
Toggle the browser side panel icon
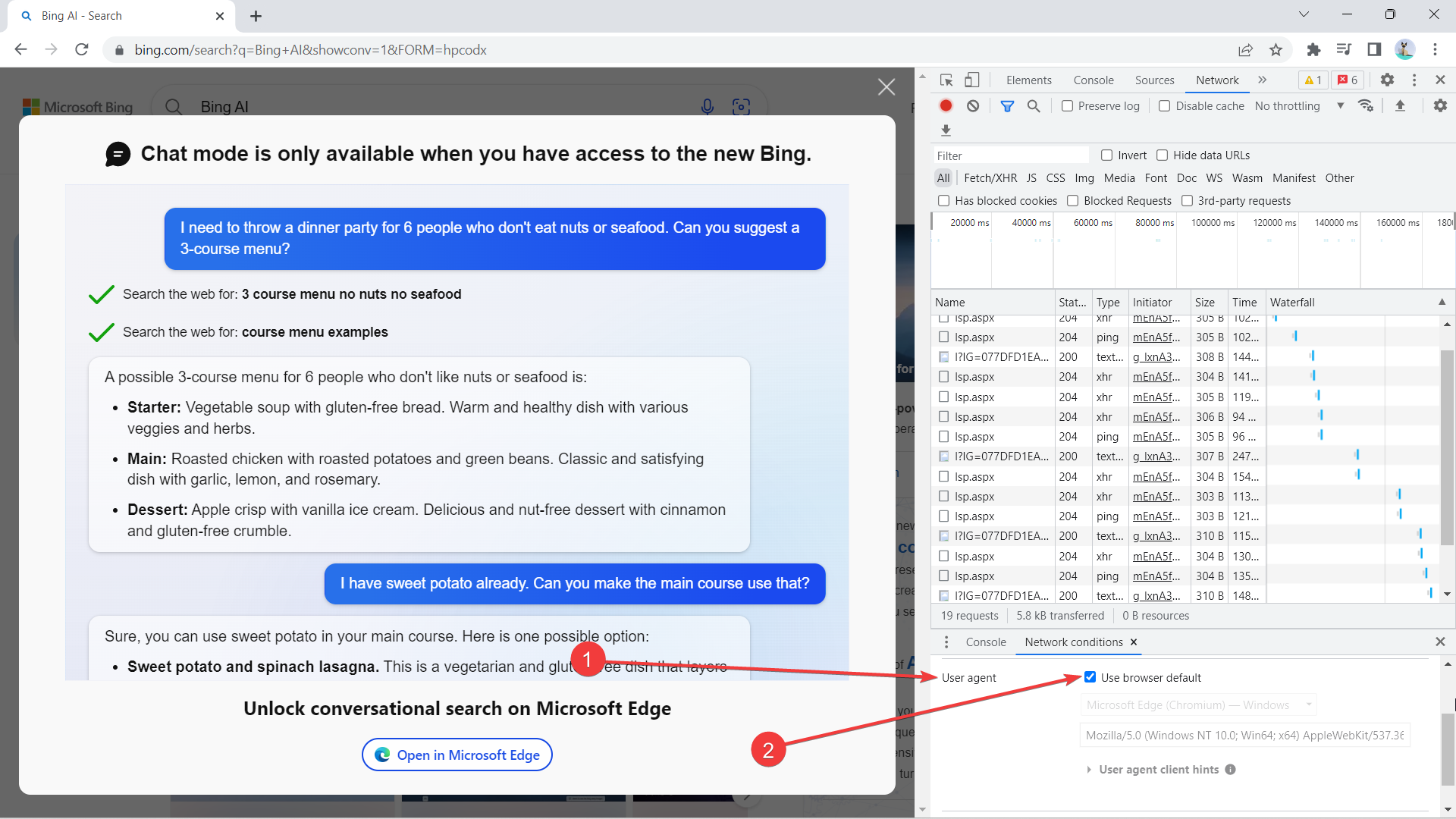(x=1374, y=50)
